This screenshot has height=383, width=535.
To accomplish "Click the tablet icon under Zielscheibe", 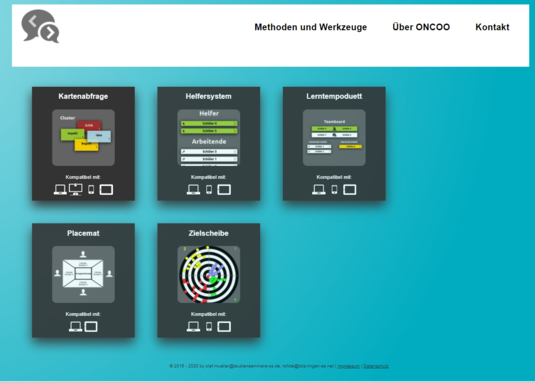I will point(224,326).
